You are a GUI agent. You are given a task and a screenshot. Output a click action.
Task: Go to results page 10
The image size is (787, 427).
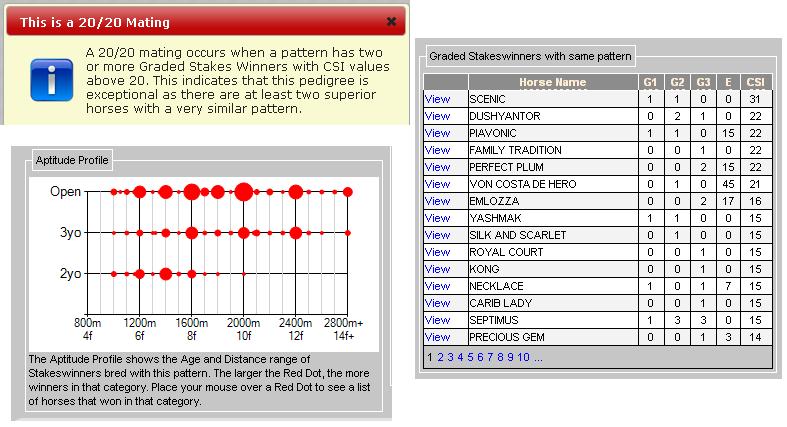523,357
